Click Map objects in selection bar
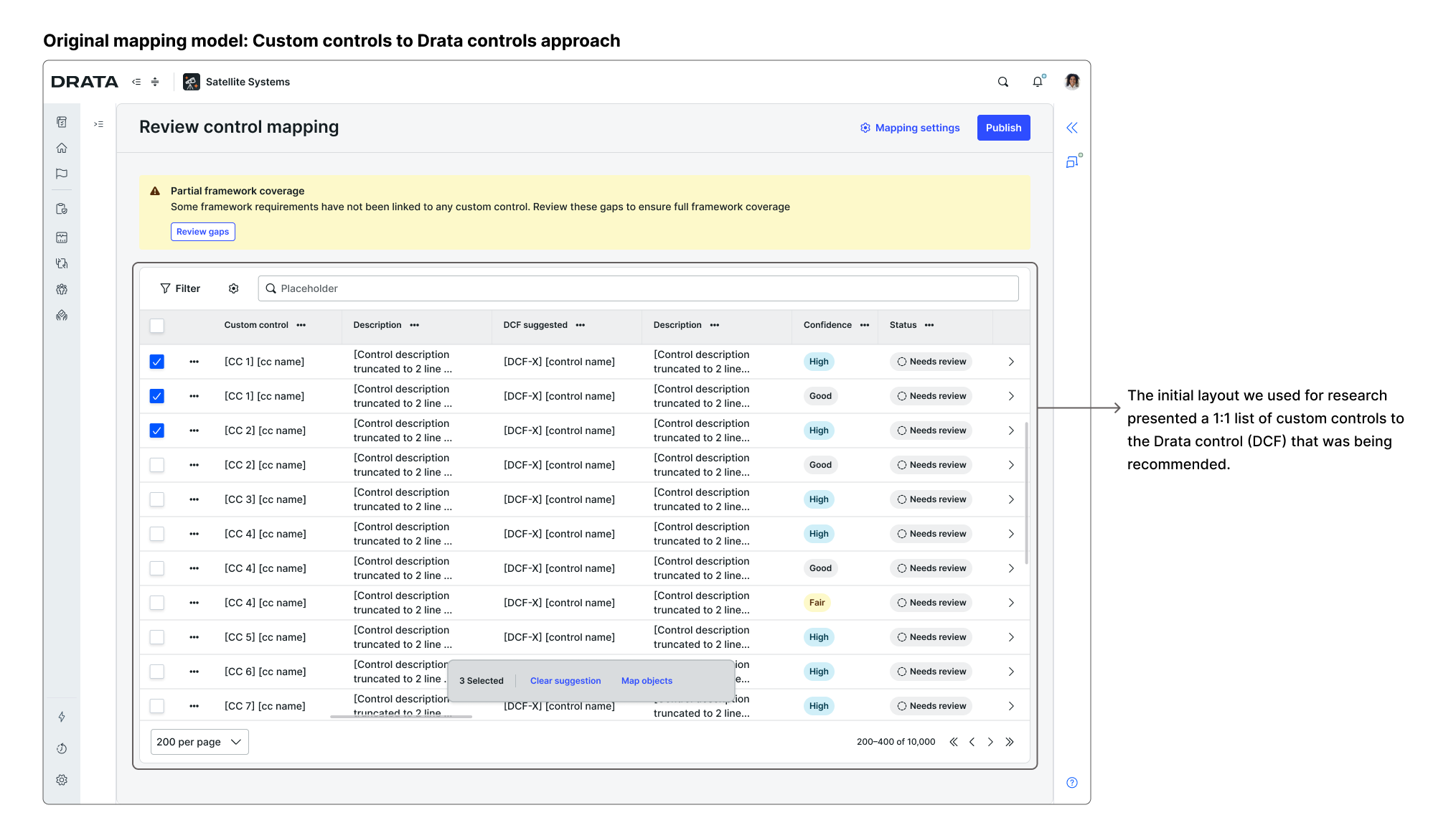Viewport: 1456px width, 833px height. coord(647,681)
